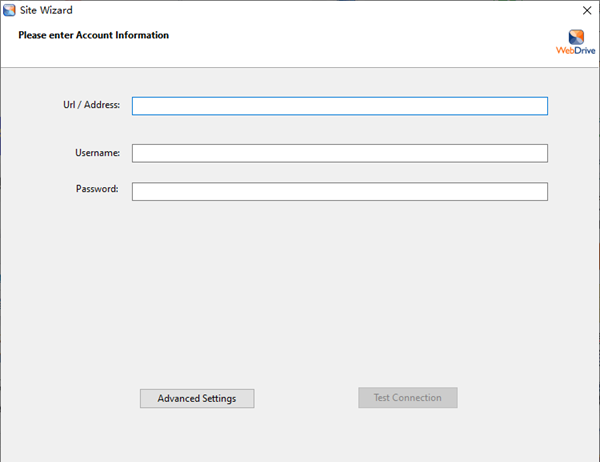Click 'Please enter Account Information' heading
Image resolution: width=600 pixels, height=462 pixels.
coord(94,35)
